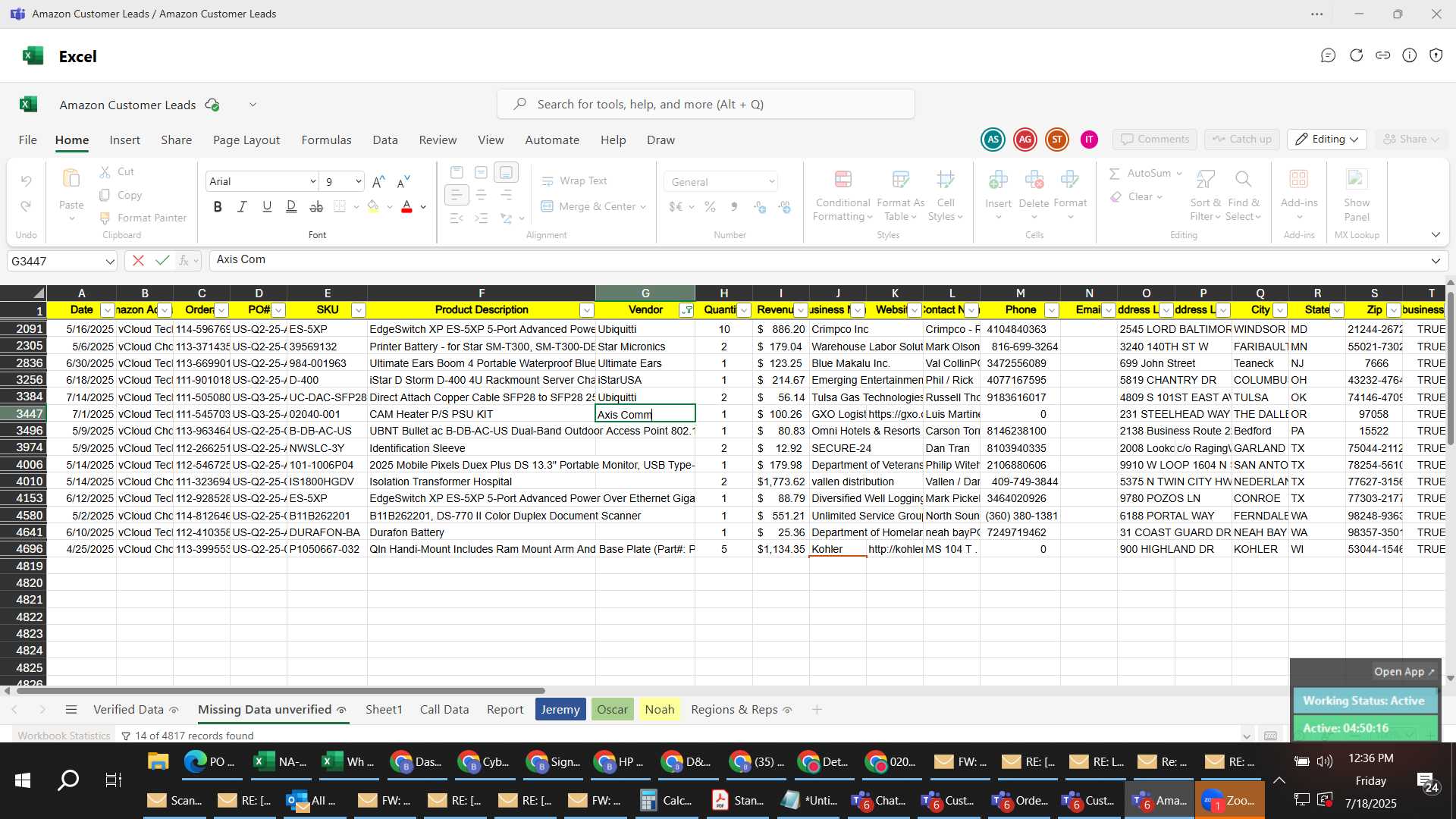Add a new sheet
Viewport: 1456px width, 819px height.
tap(817, 710)
